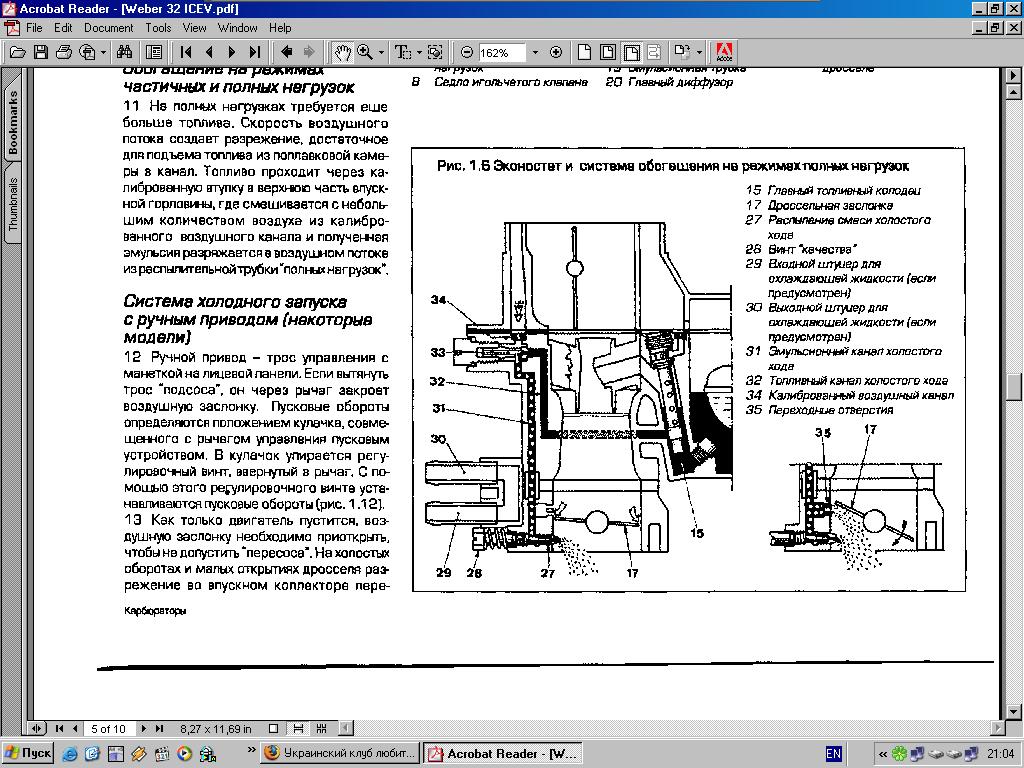Toggle the navigation pane toolbar button

coord(154,52)
